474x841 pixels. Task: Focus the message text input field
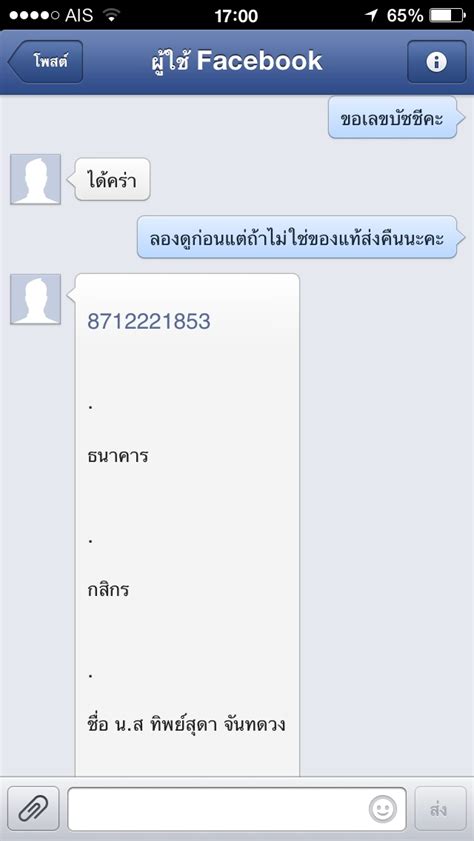(236, 809)
